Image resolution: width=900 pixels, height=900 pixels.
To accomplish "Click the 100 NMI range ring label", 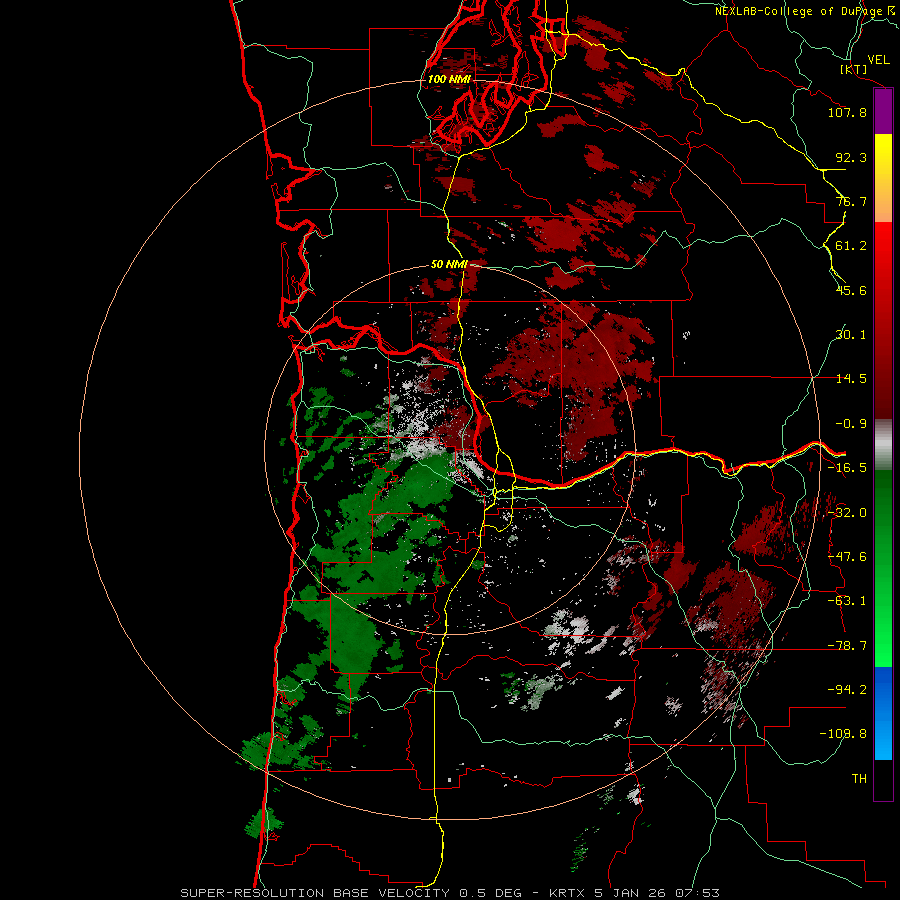I will click(x=449, y=79).
